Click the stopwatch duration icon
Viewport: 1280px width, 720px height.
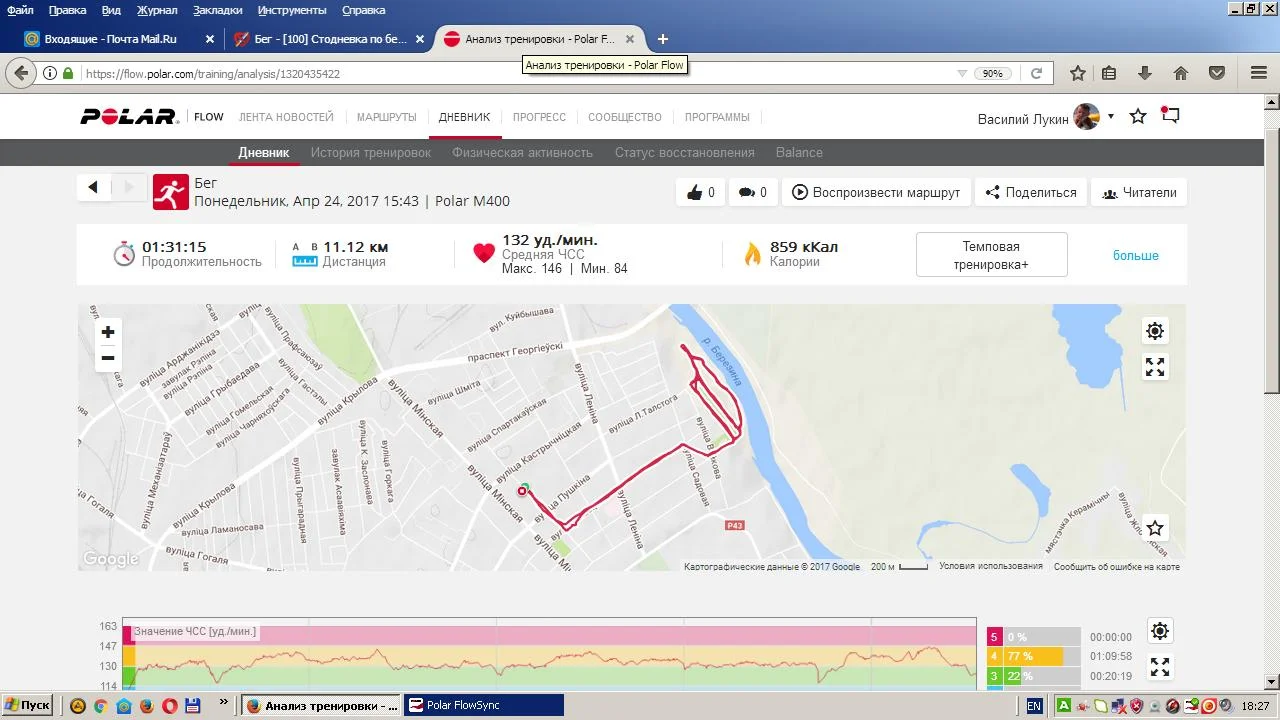click(x=123, y=253)
